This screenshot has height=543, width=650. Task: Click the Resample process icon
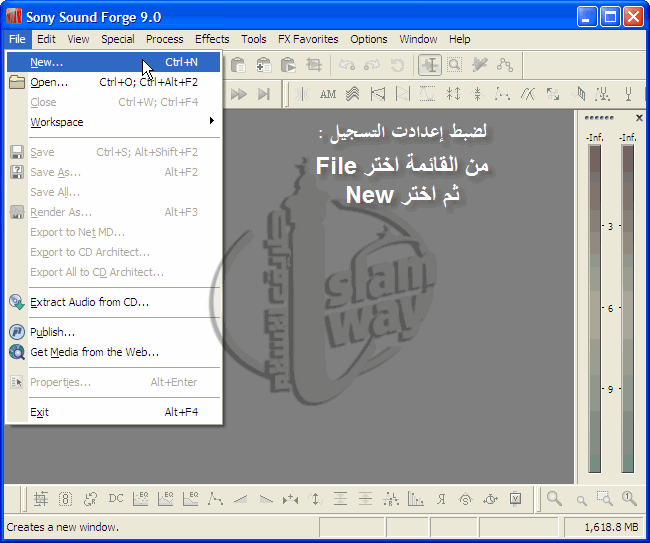click(x=90, y=499)
